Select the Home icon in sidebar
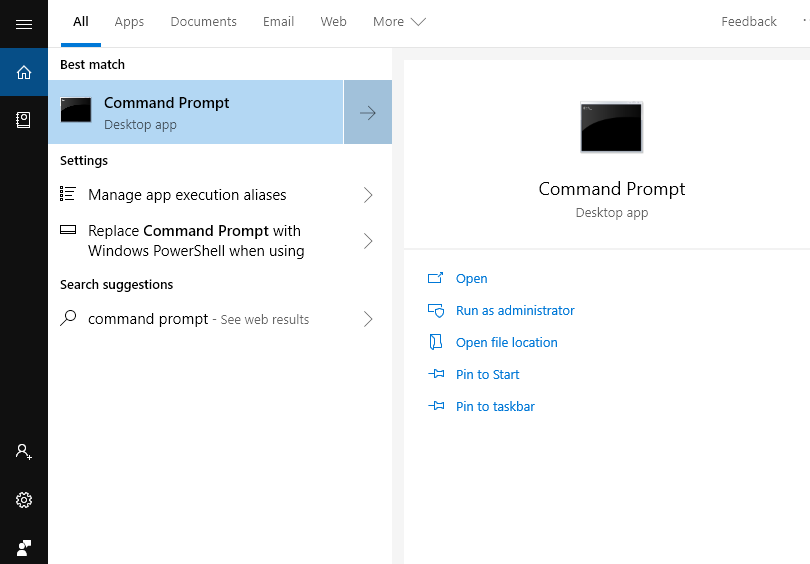 24,72
